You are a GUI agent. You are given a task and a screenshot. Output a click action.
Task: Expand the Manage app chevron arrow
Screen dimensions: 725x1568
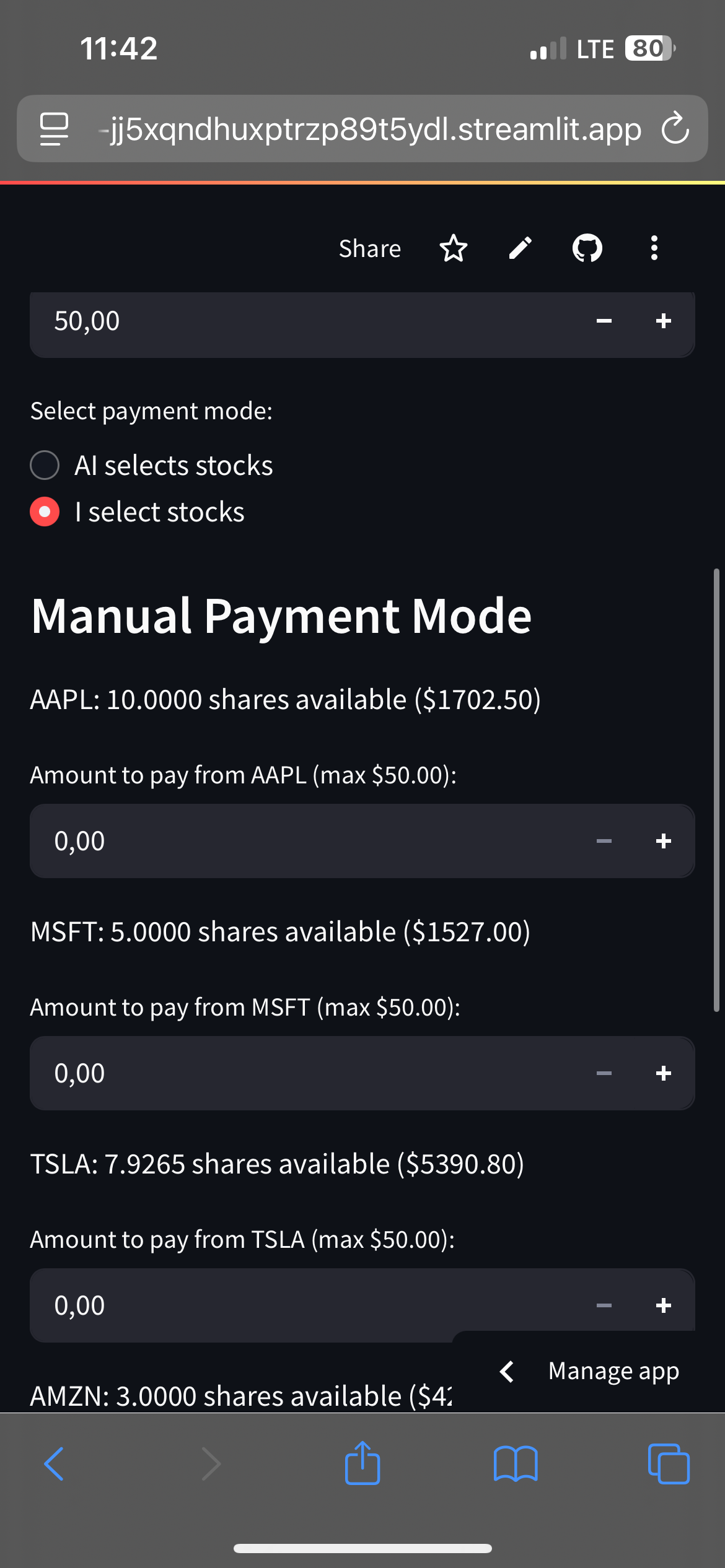[507, 1371]
